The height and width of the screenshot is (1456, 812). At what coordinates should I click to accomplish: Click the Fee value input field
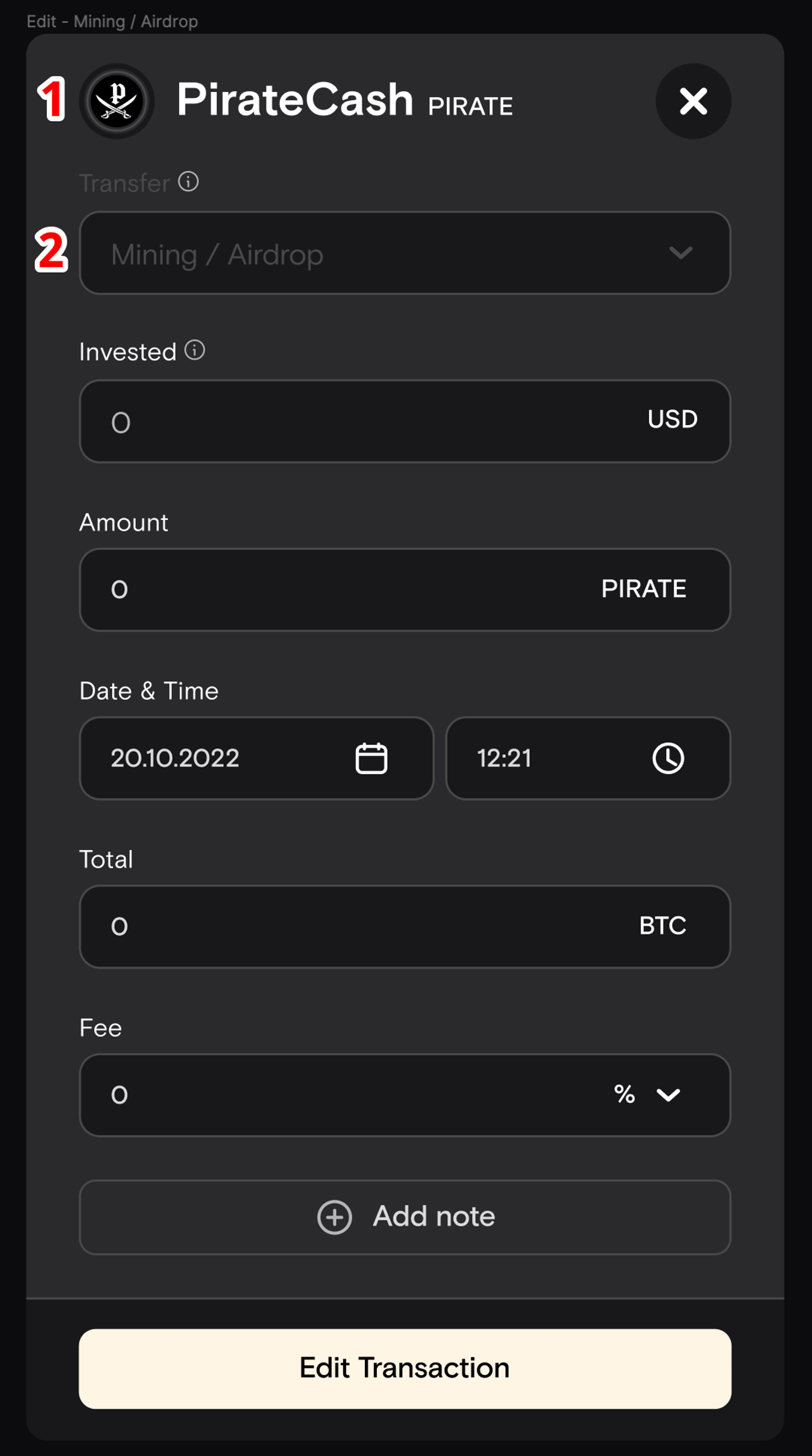tap(339, 1095)
